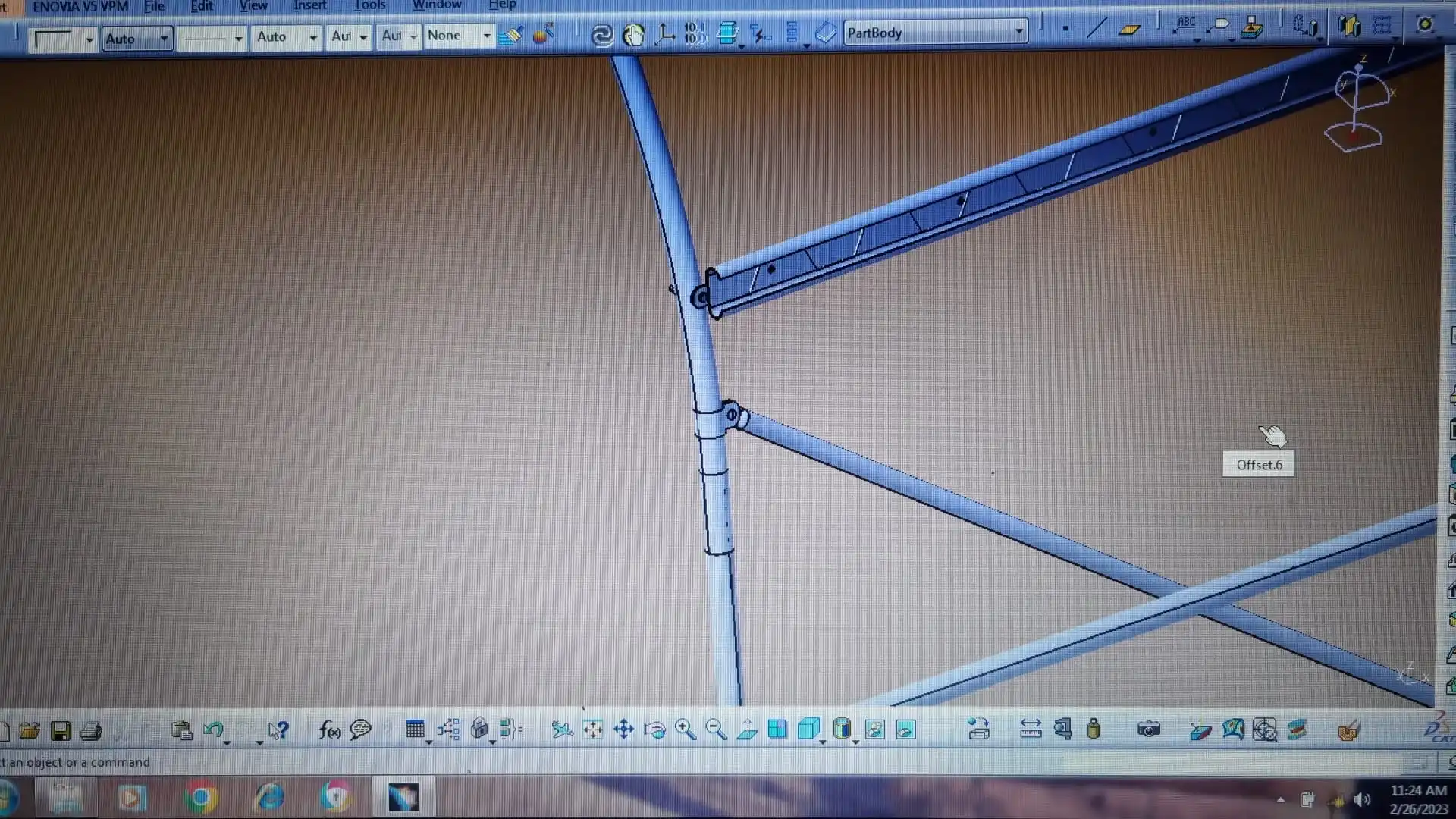
Task: Click the painter brush icon
Action: pos(511,35)
